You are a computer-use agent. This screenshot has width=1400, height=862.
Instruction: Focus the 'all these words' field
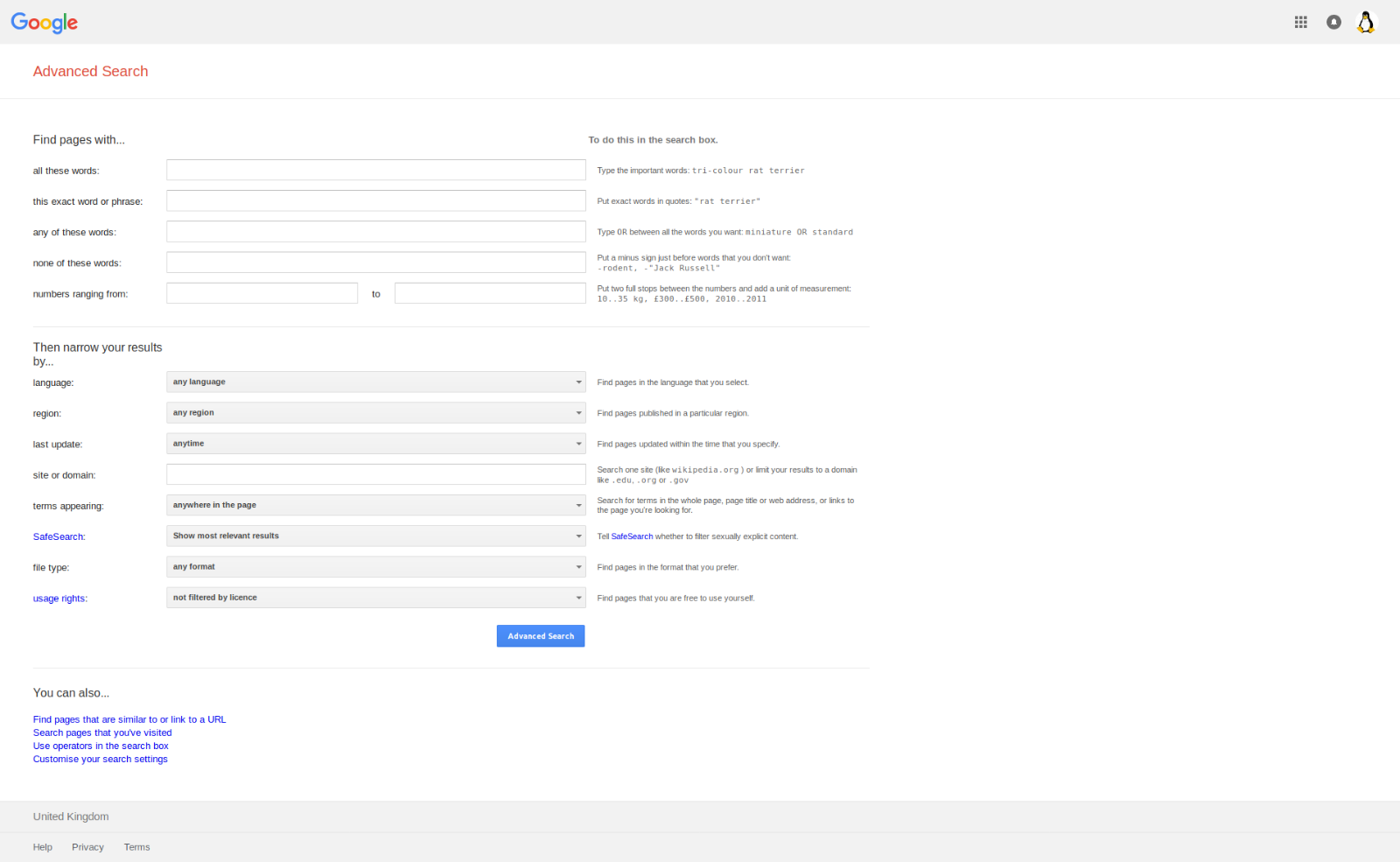[376, 170]
